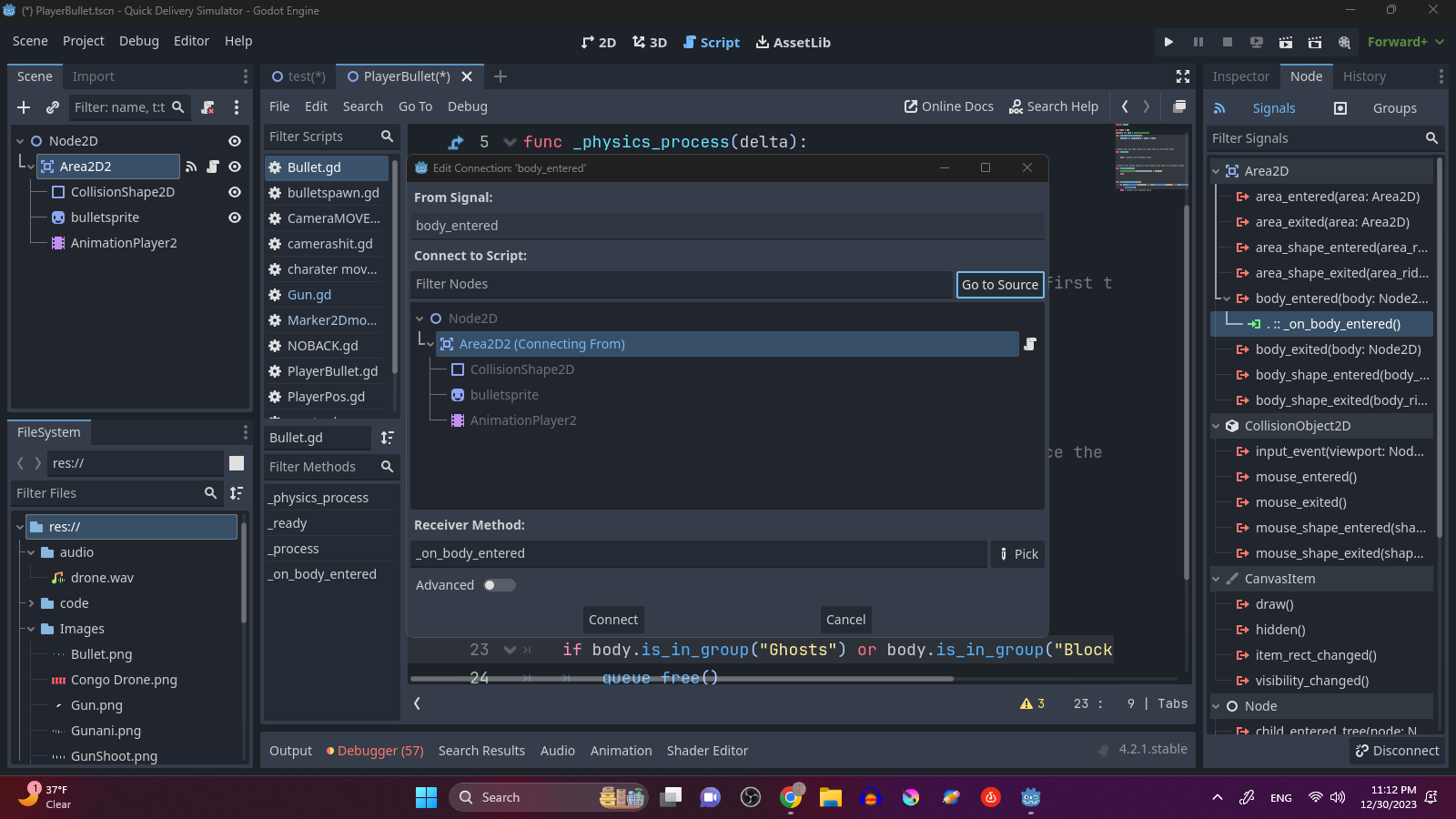
Task: Click the Pause Running Project icon
Action: 1198,42
